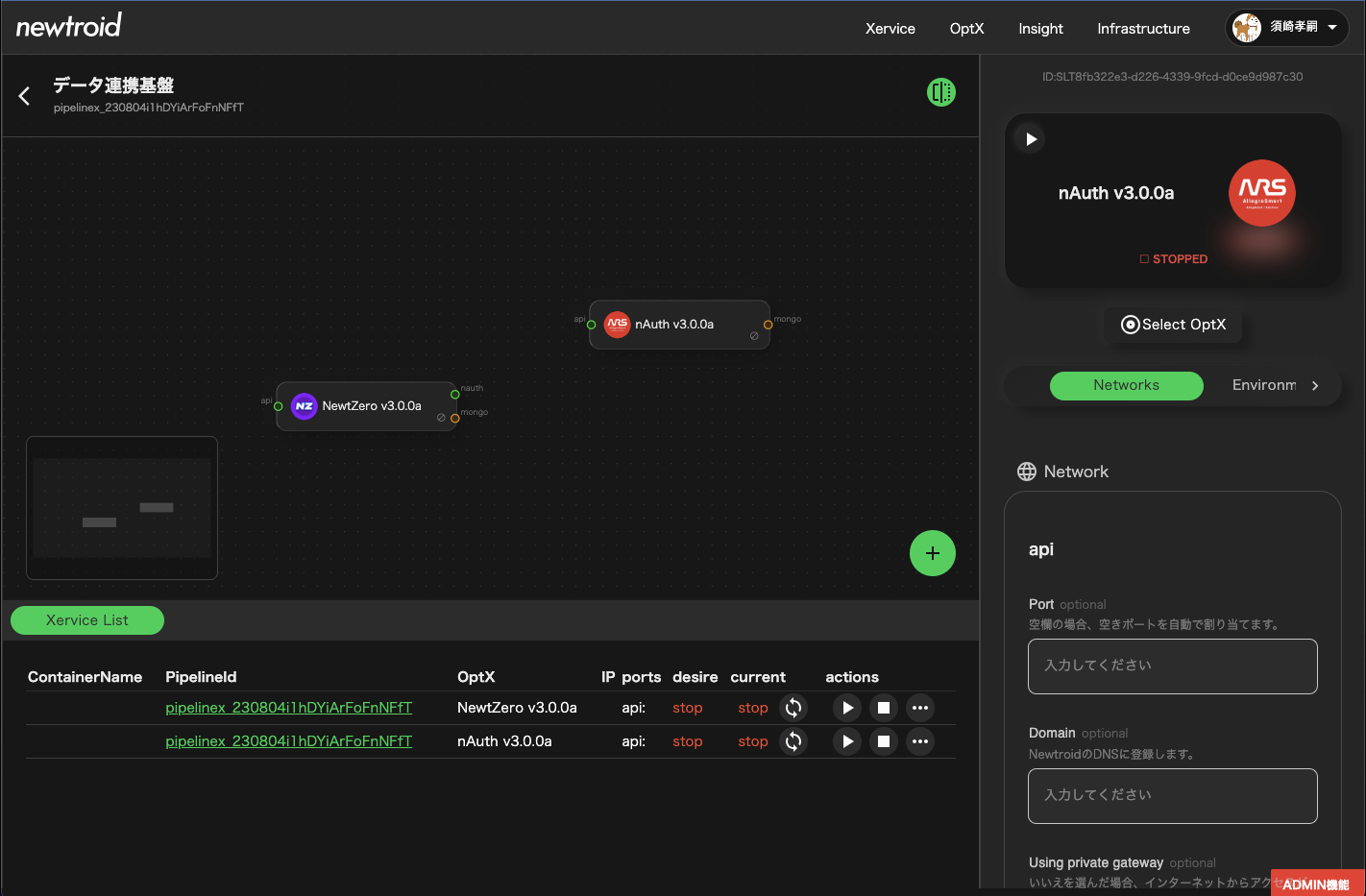Click the Network globe icon
The image size is (1366, 896).
1027,472
